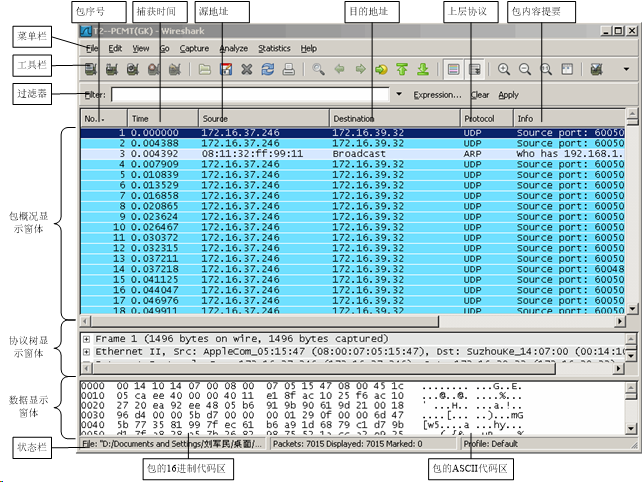Save the capture file with floppy icon
The height and width of the screenshot is (482, 642).
226,69
